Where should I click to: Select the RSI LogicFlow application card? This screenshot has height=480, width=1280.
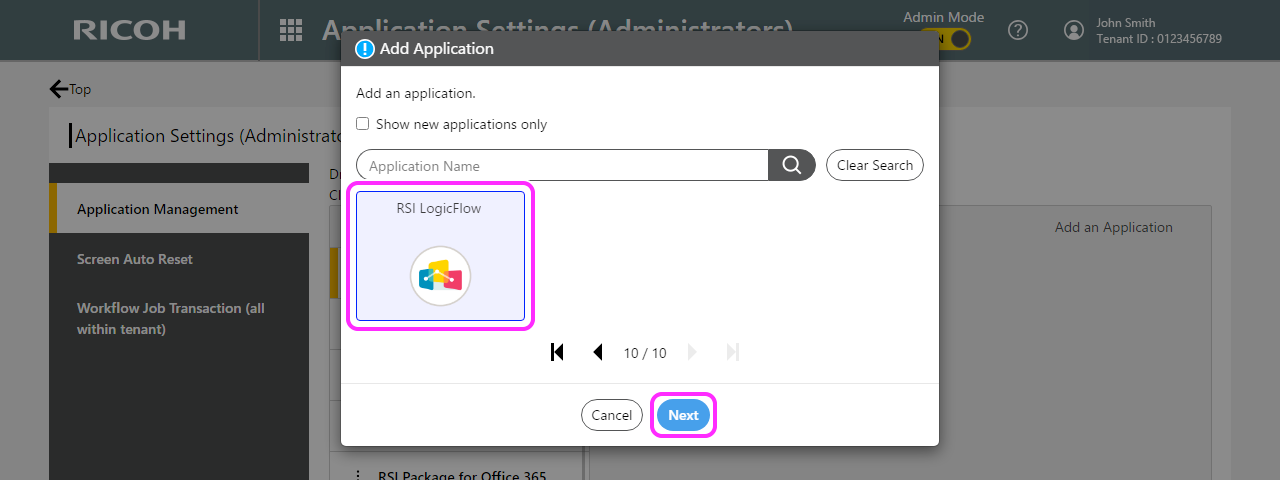click(440, 256)
